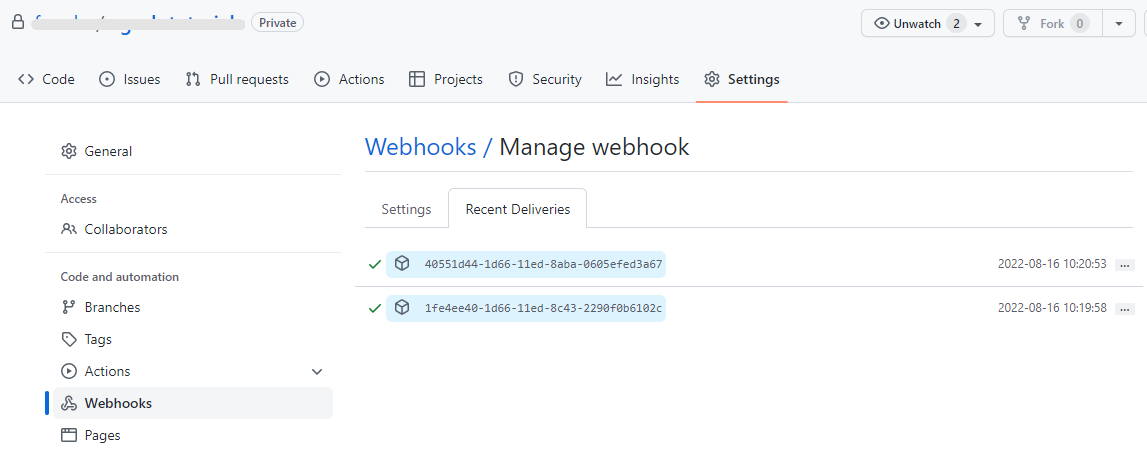This screenshot has width=1147, height=455.
Task: Select Webhooks in the sidebar
Action: [x=193, y=403]
